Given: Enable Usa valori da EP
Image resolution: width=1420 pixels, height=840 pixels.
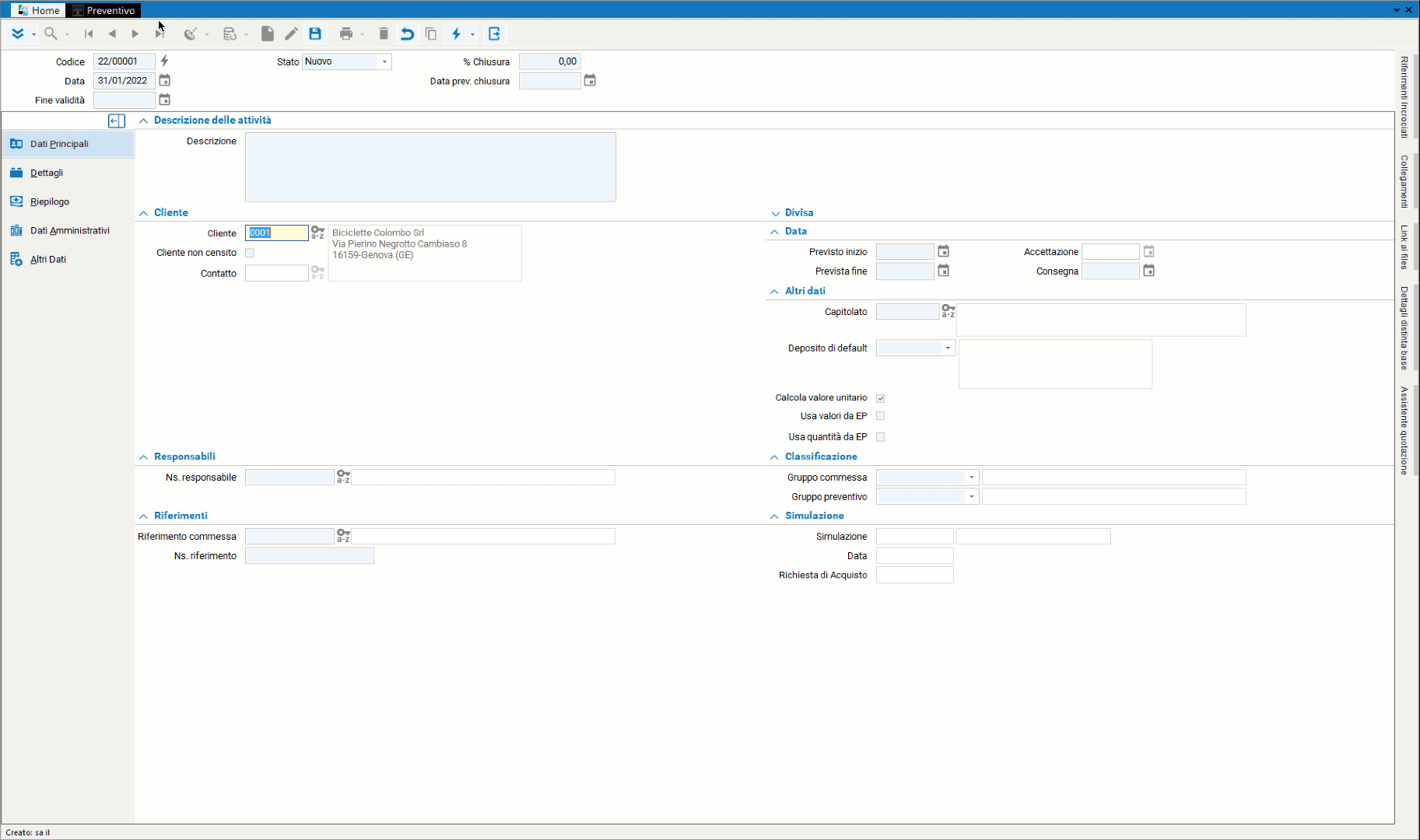Looking at the screenshot, I should [x=881, y=416].
